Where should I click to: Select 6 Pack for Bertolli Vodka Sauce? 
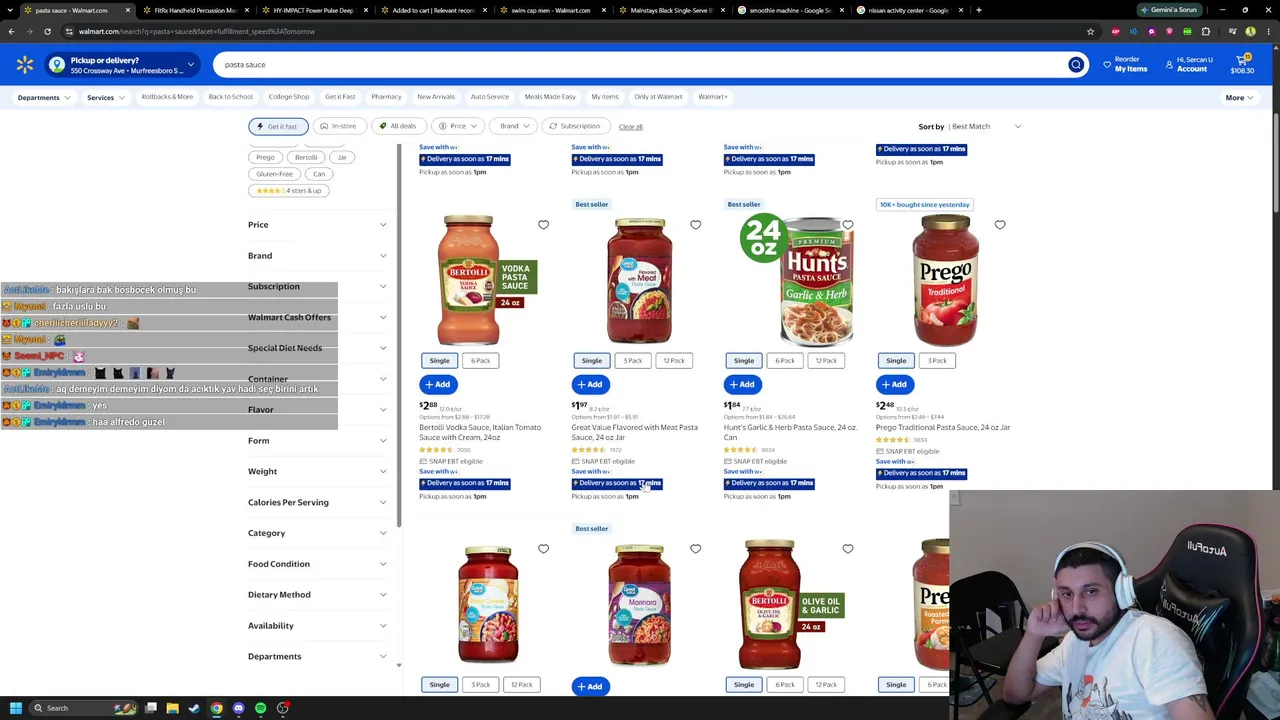(x=480, y=361)
